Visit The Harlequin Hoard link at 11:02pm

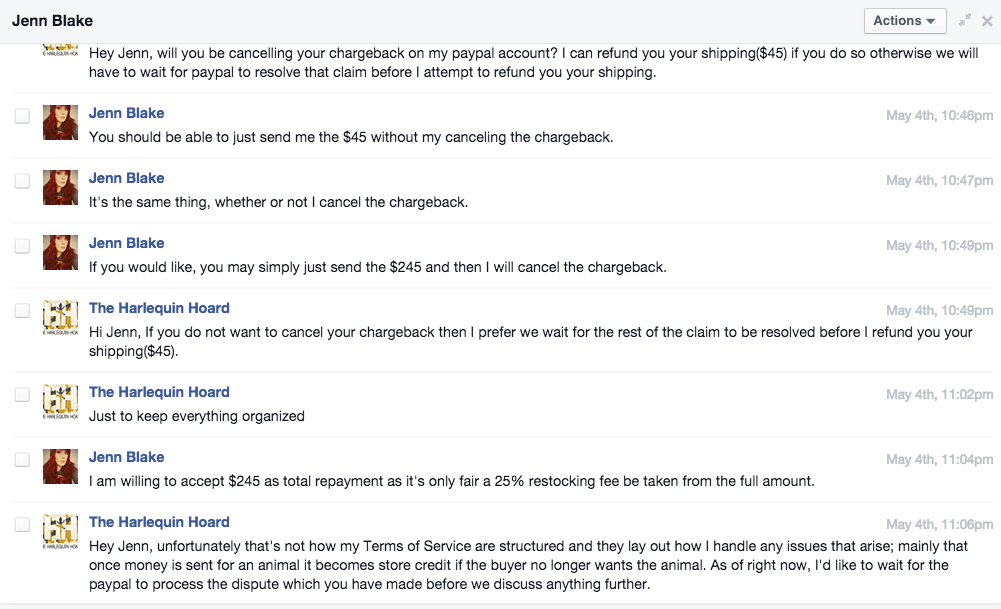point(159,392)
